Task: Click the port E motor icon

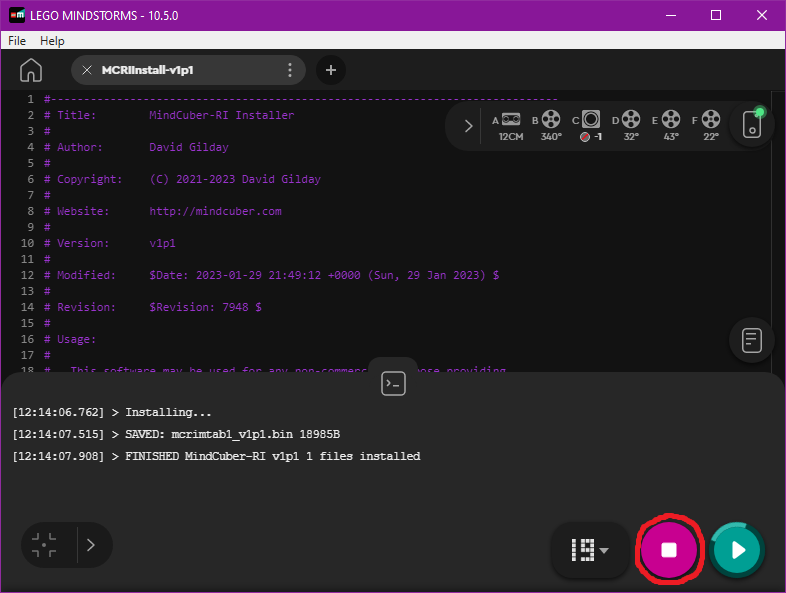Action: pos(670,119)
